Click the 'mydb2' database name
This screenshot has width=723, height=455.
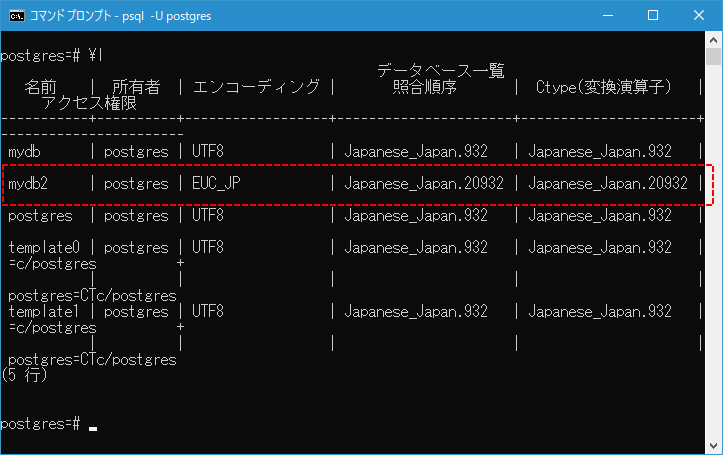[28, 183]
